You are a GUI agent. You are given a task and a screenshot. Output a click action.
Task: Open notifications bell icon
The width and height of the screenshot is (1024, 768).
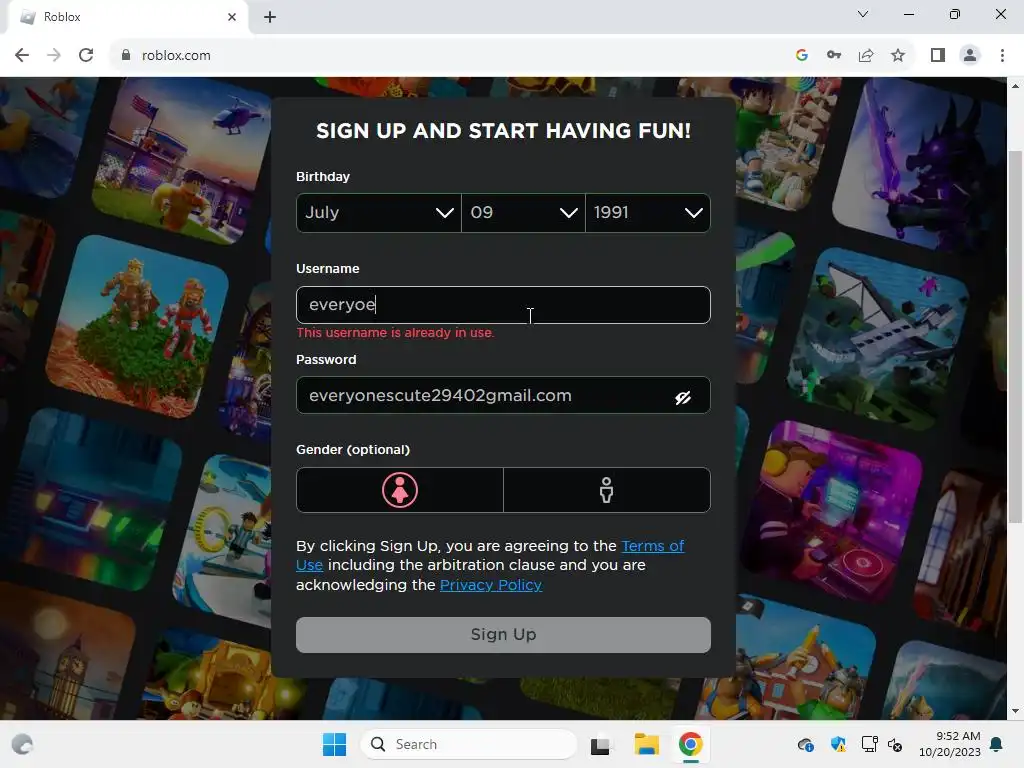pos(997,744)
